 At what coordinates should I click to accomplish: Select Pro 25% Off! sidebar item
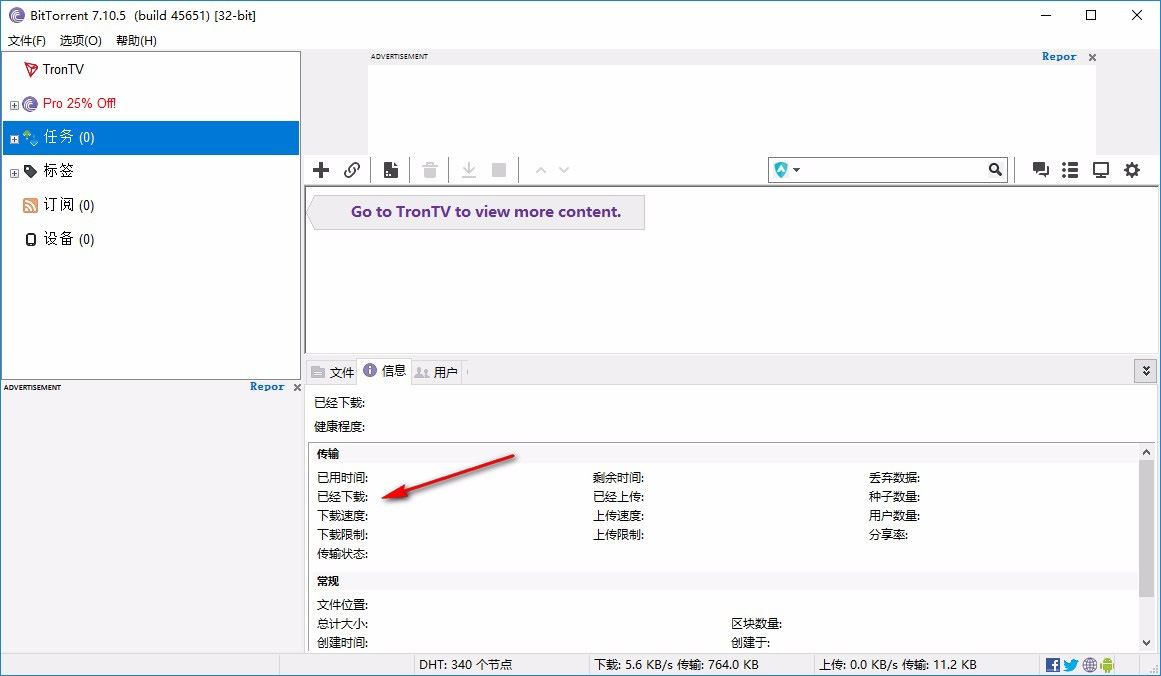[x=79, y=103]
